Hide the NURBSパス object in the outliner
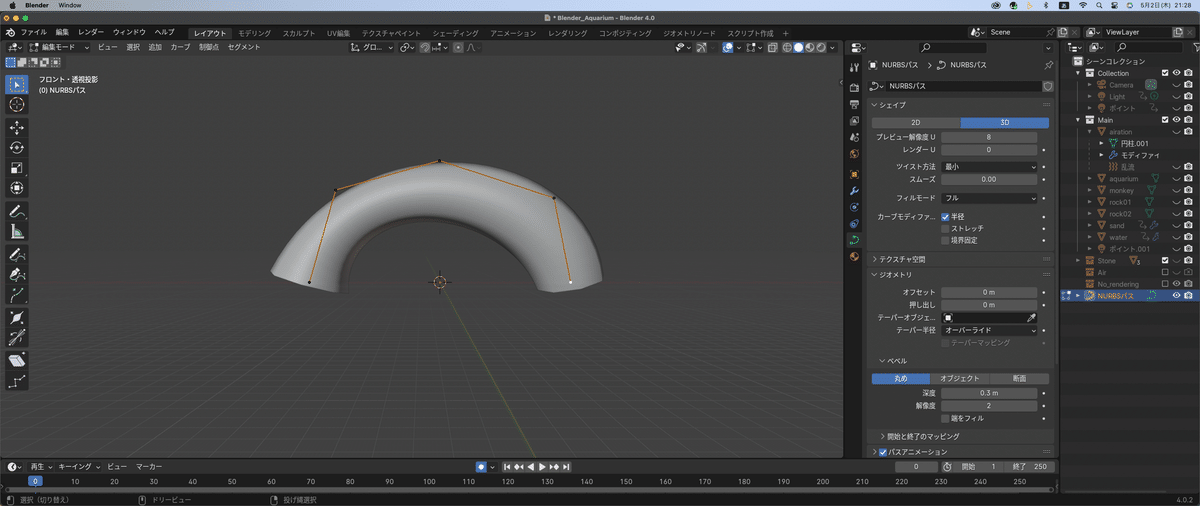The image size is (1200, 506). [x=1176, y=295]
